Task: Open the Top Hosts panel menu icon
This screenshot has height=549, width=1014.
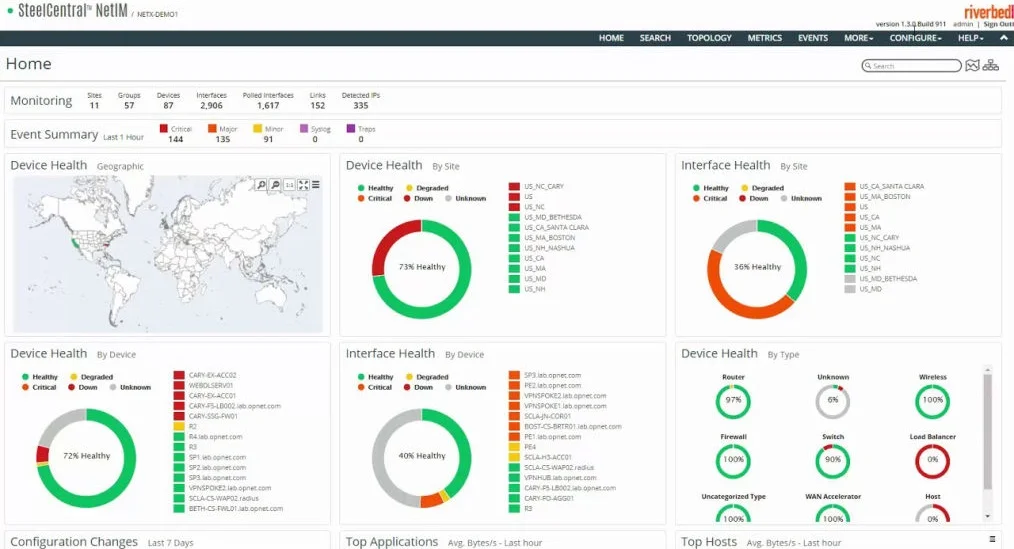Action: (x=993, y=539)
